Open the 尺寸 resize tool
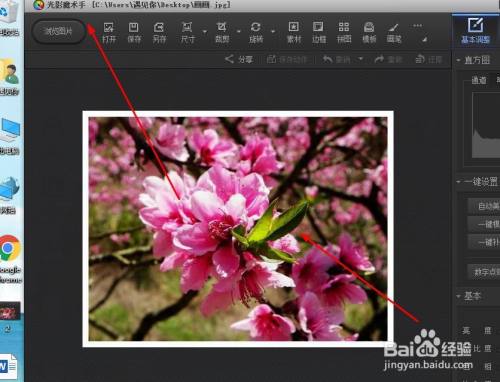The height and width of the screenshot is (382, 500). tap(187, 33)
